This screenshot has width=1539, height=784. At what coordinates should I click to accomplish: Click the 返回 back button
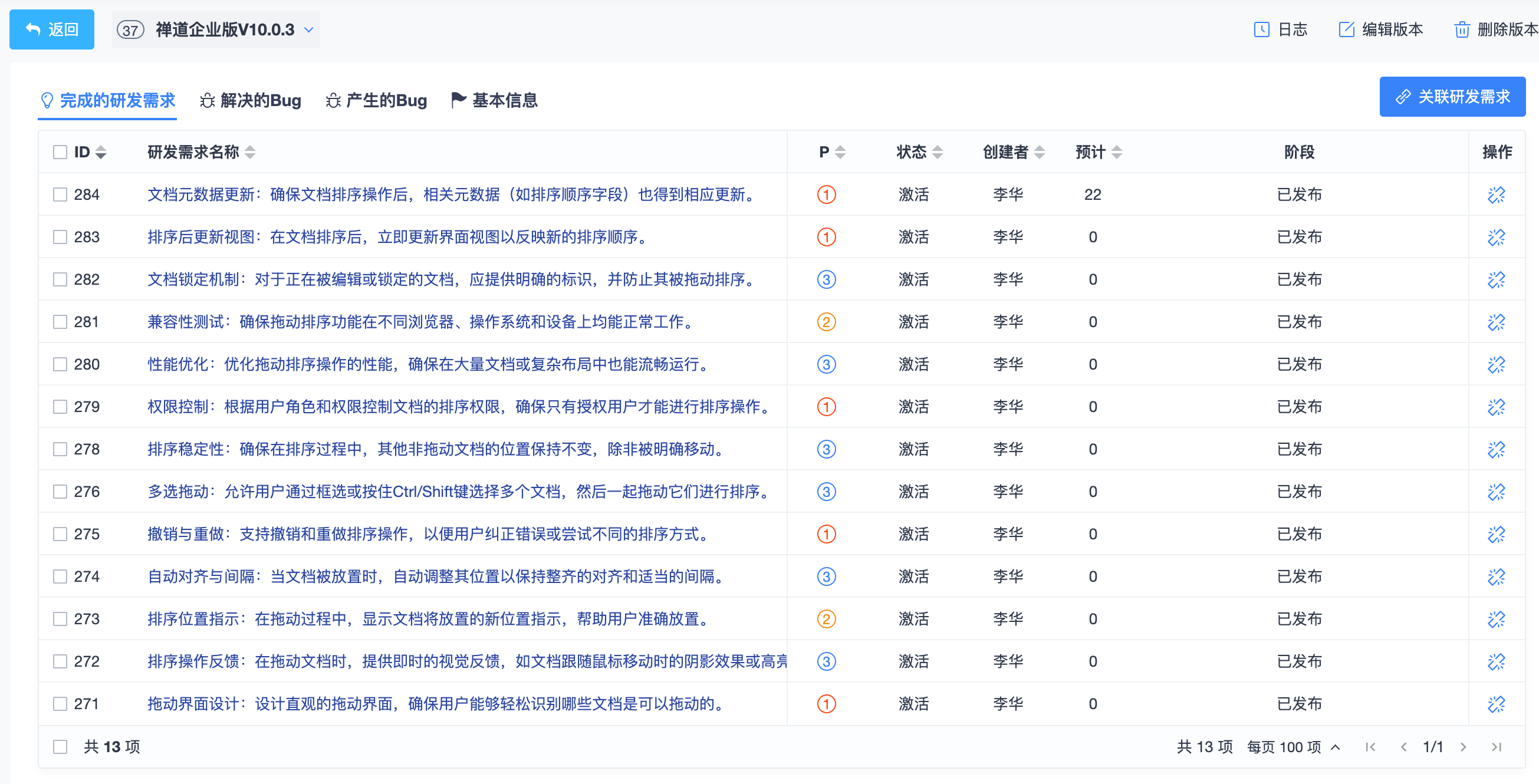tap(52, 29)
